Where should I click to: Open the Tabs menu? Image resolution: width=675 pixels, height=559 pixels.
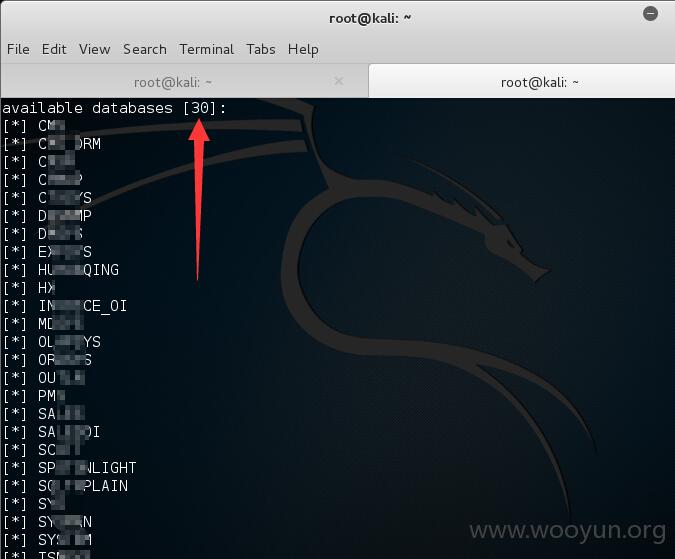[260, 49]
